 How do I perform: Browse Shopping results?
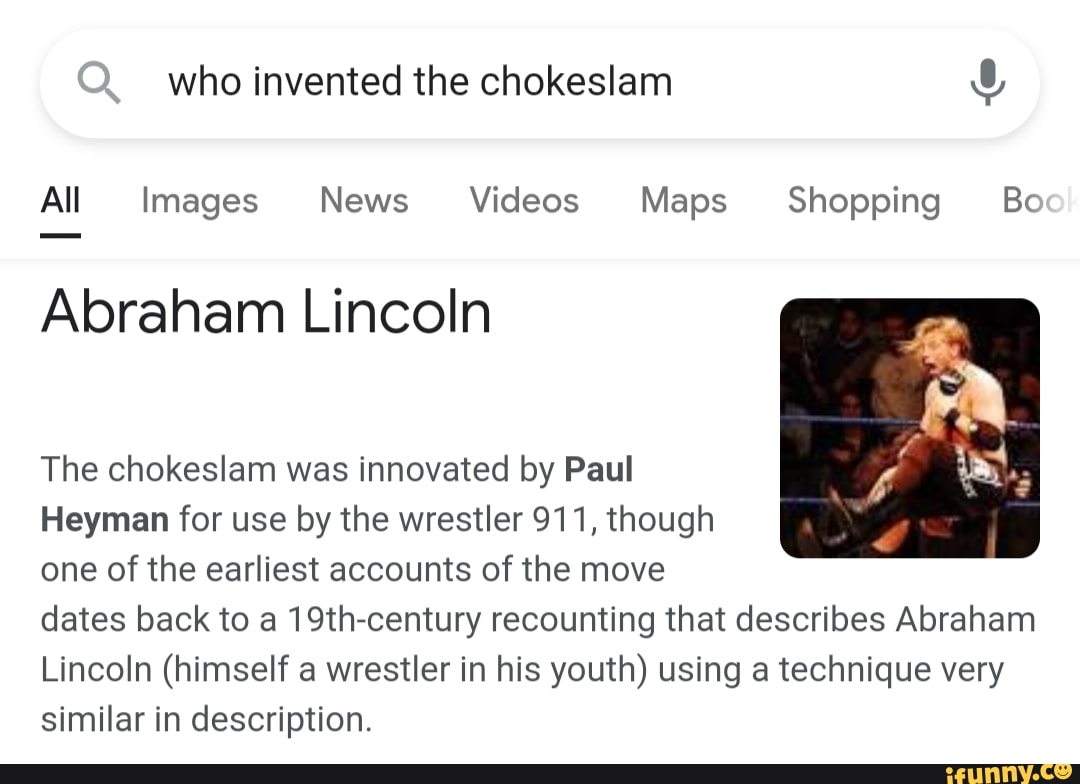[864, 200]
